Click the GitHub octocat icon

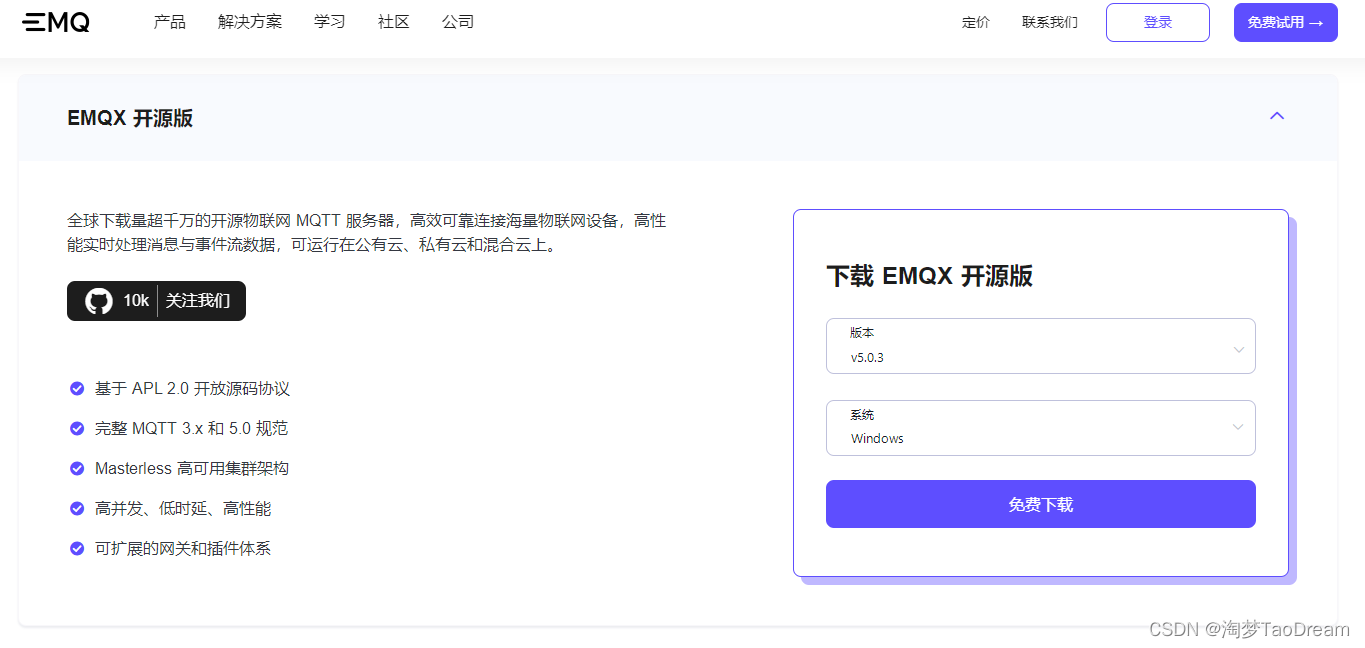coord(99,301)
